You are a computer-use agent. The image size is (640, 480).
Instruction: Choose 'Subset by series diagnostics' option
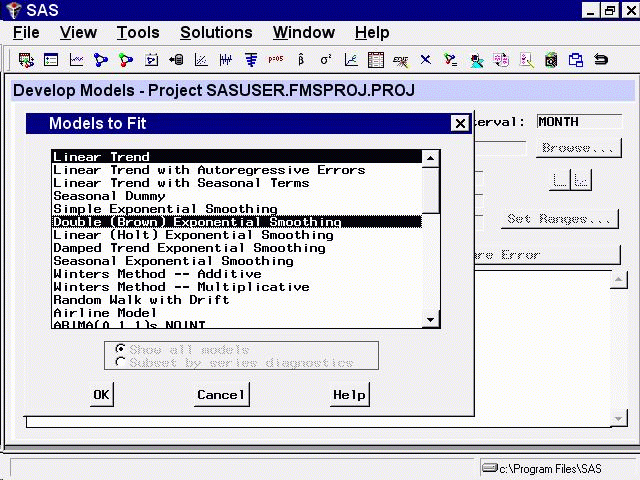[x=121, y=362]
